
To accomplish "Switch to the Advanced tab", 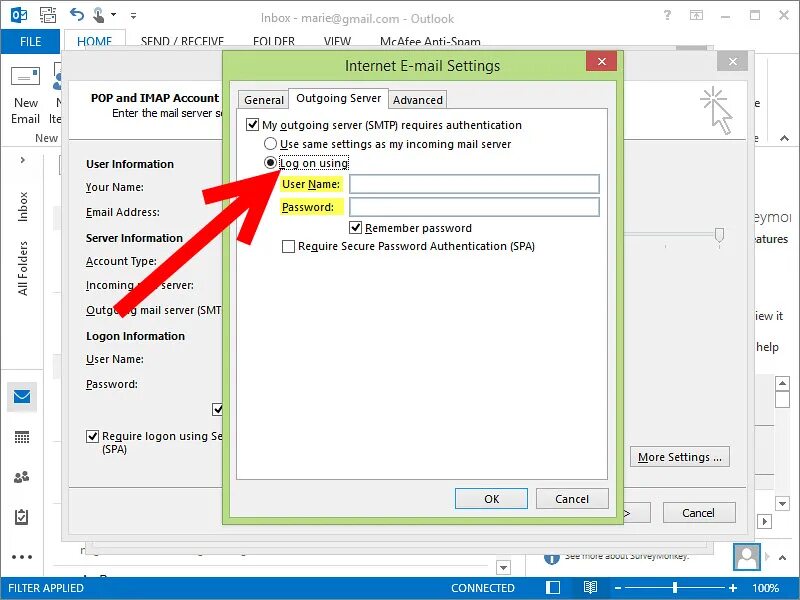I will (418, 99).
